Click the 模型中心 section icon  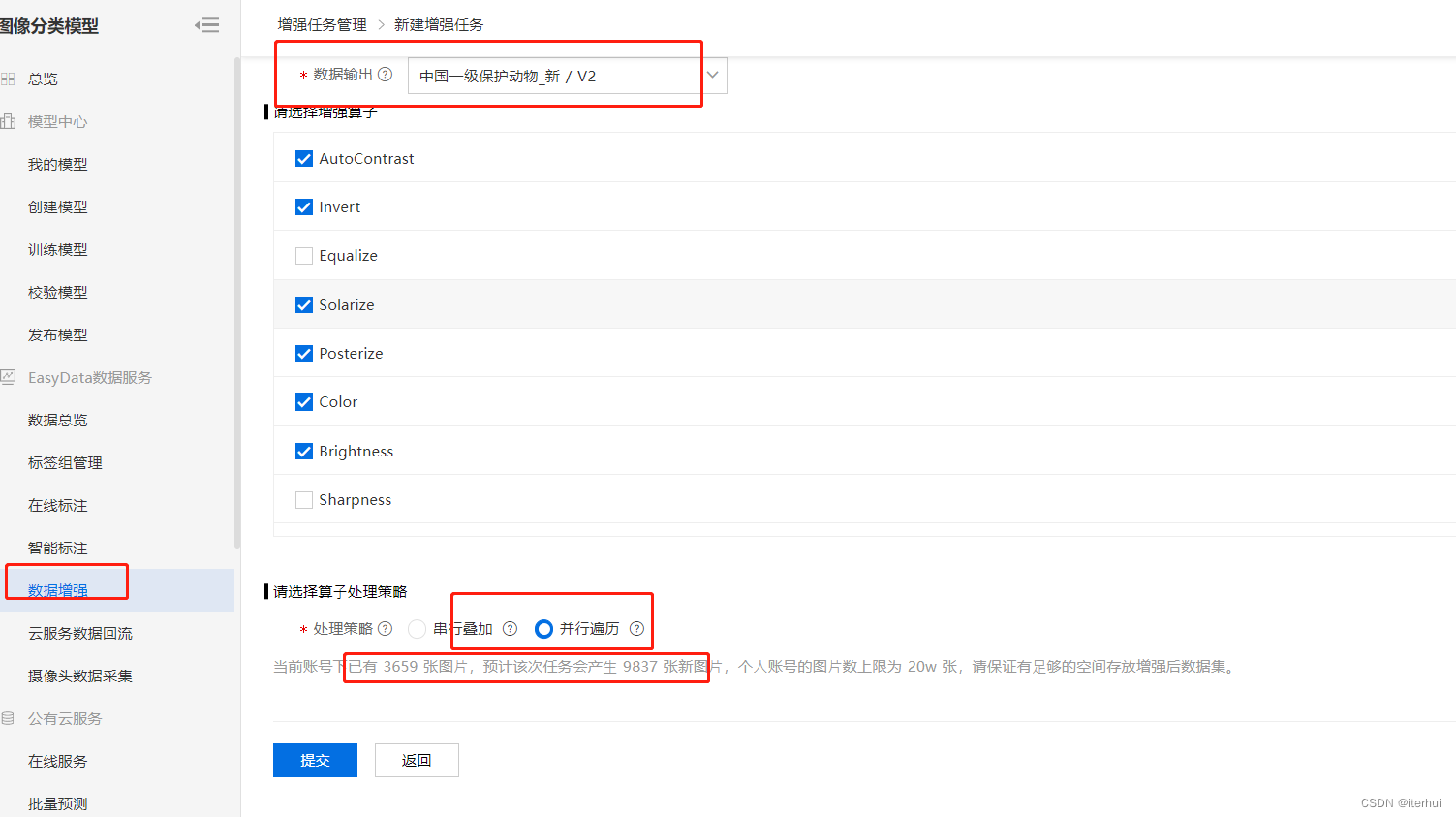(x=8, y=121)
